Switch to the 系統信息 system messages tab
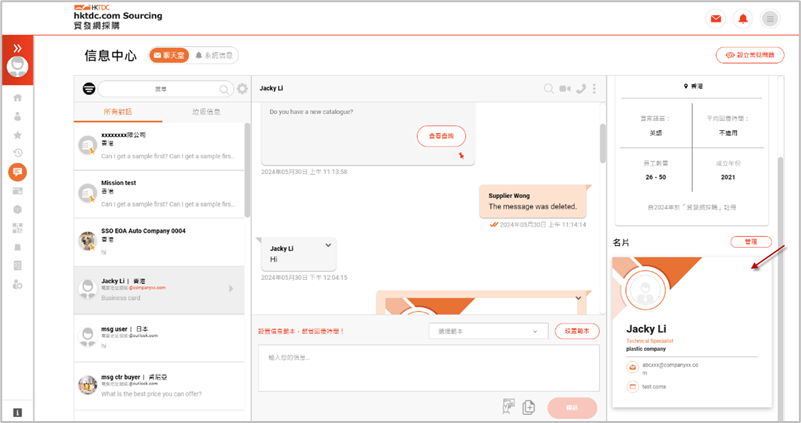The height and width of the screenshot is (423, 801). click(x=214, y=55)
